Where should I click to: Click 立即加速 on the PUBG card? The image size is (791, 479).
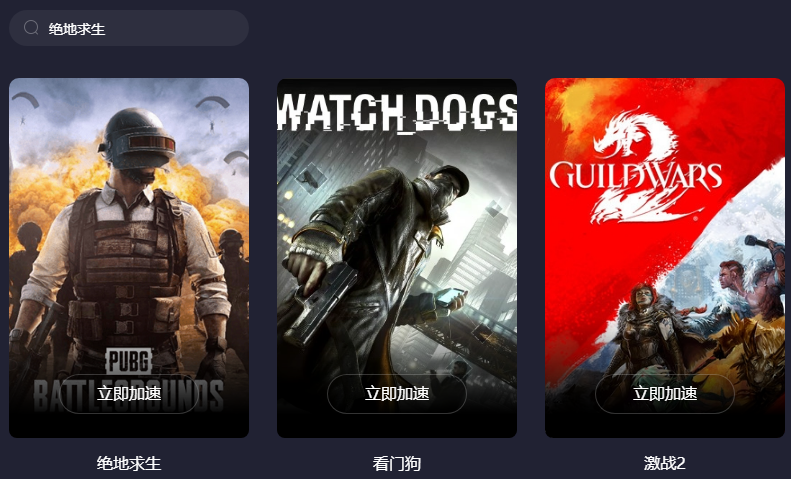pyautogui.click(x=129, y=394)
